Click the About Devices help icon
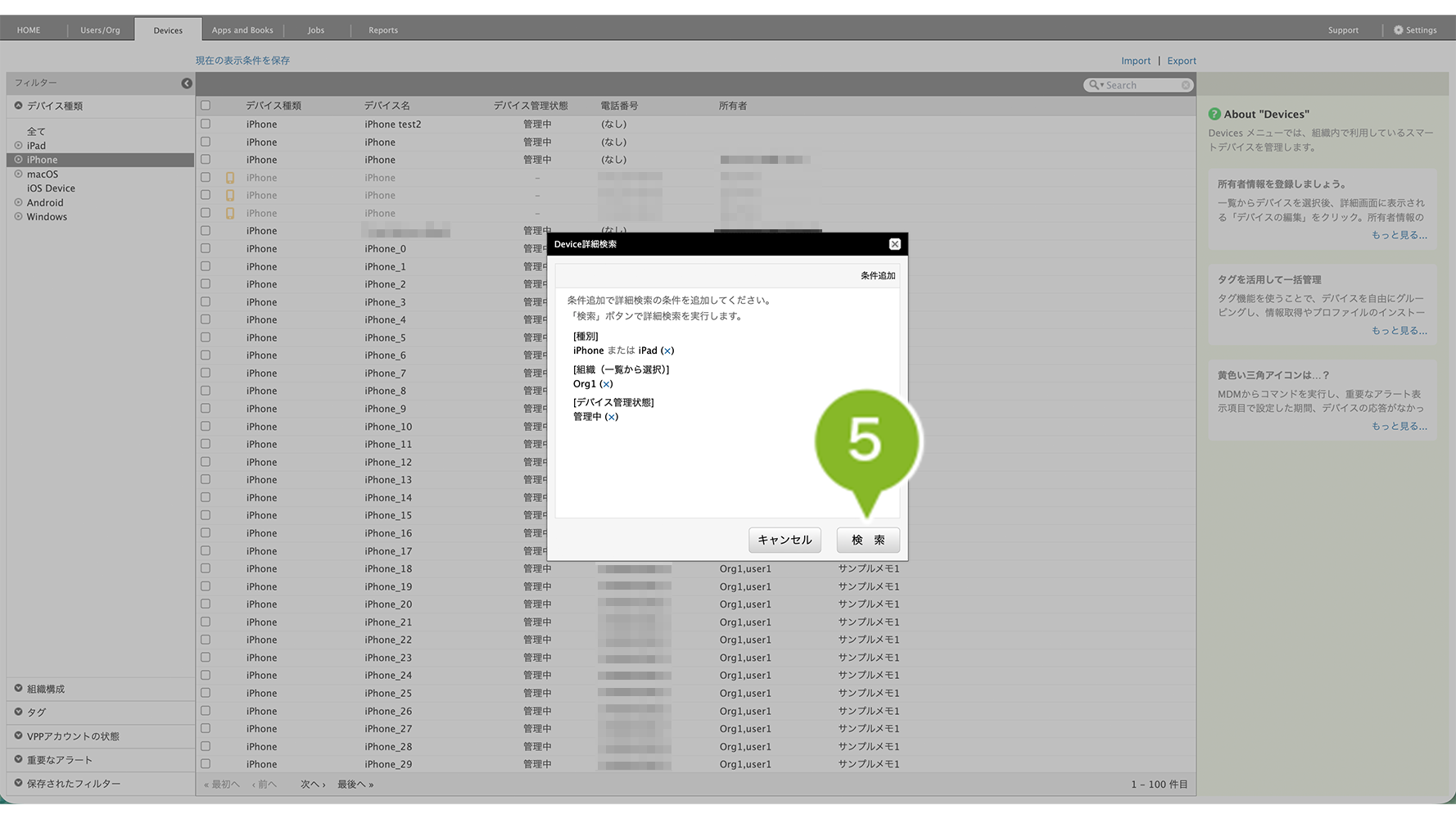Screen dimensions: 1456x819 [x=1214, y=114]
